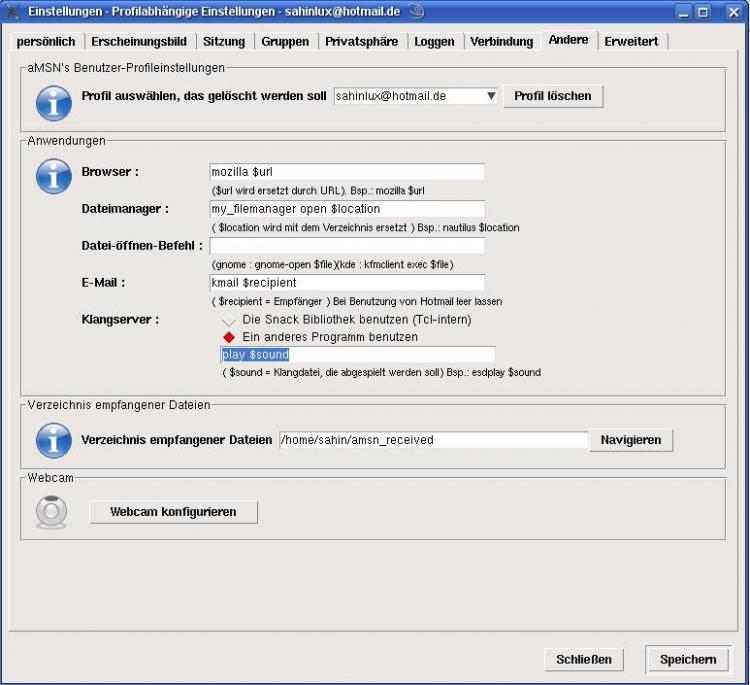Click the E-Mail command input field
The height and width of the screenshot is (685, 750).
[x=347, y=283]
